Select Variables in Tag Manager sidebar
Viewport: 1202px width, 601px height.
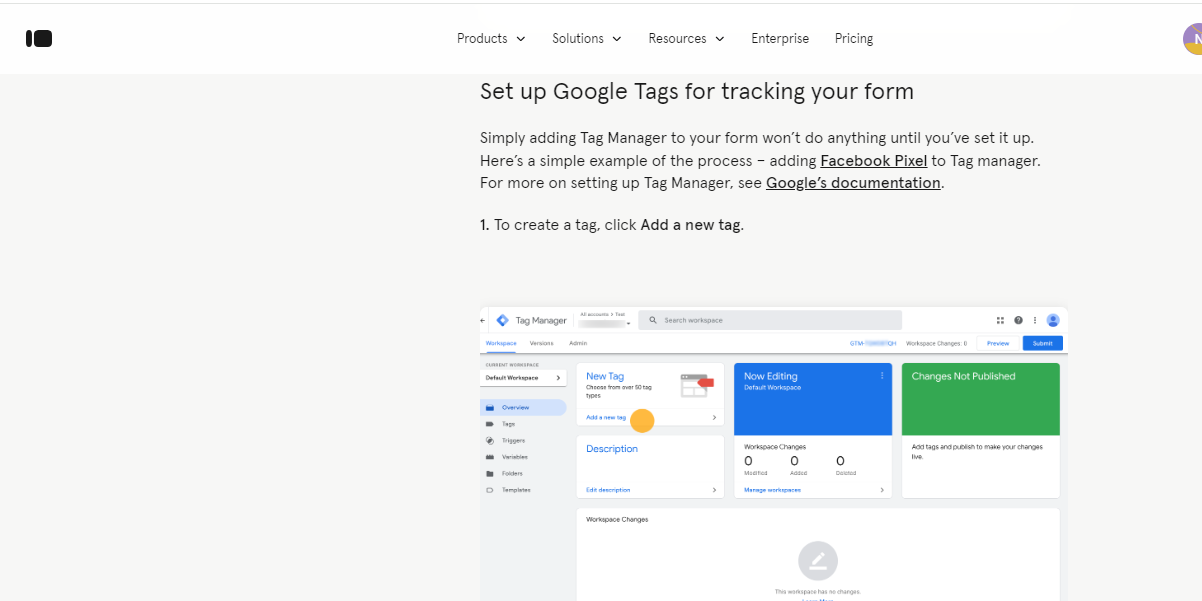tap(515, 457)
